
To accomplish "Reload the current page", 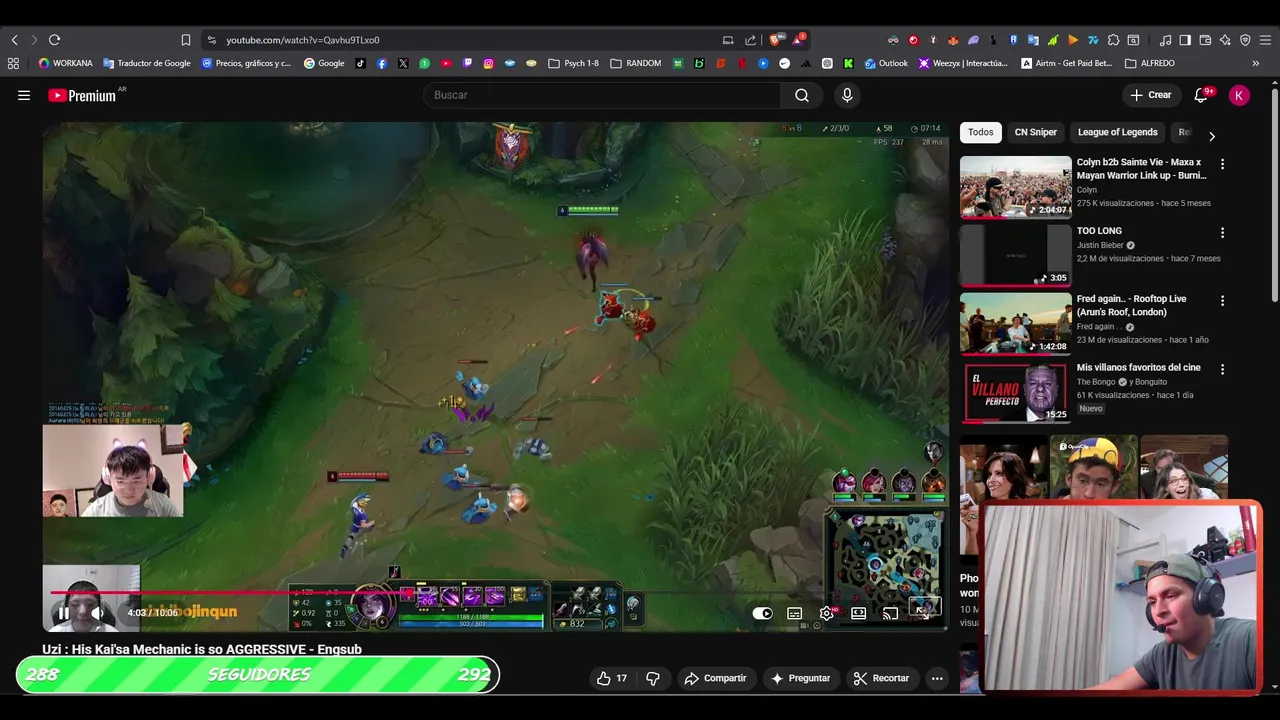I will pyautogui.click(x=54, y=40).
